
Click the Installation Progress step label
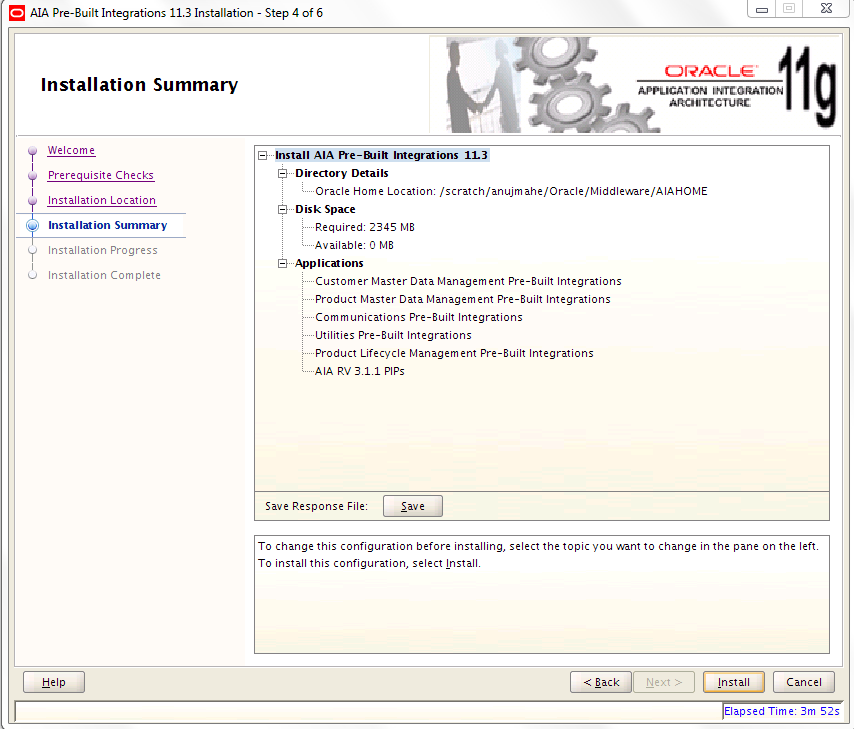tap(102, 250)
